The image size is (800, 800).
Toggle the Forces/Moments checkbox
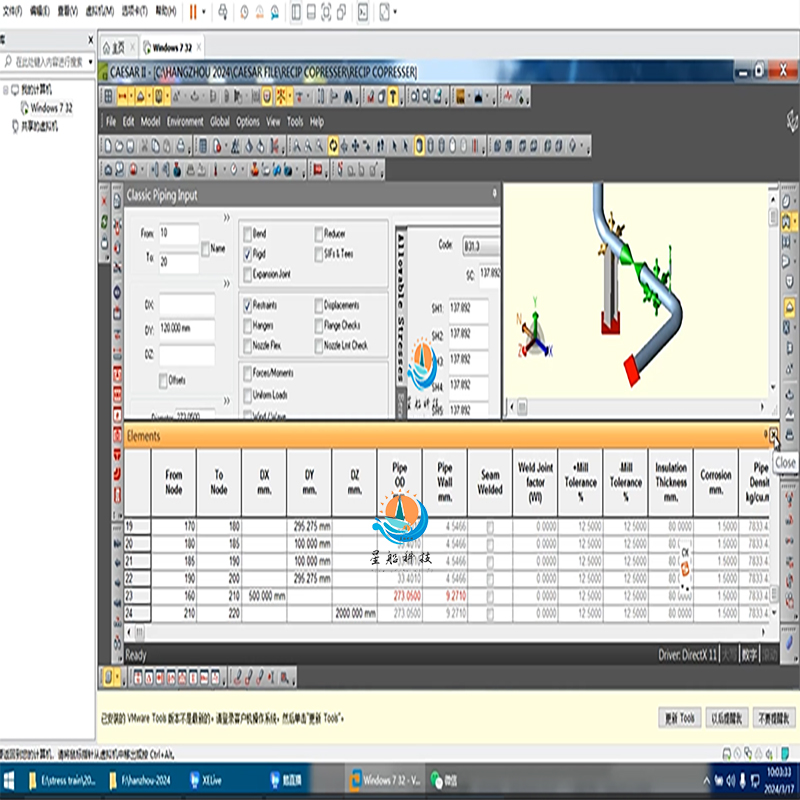coord(247,373)
